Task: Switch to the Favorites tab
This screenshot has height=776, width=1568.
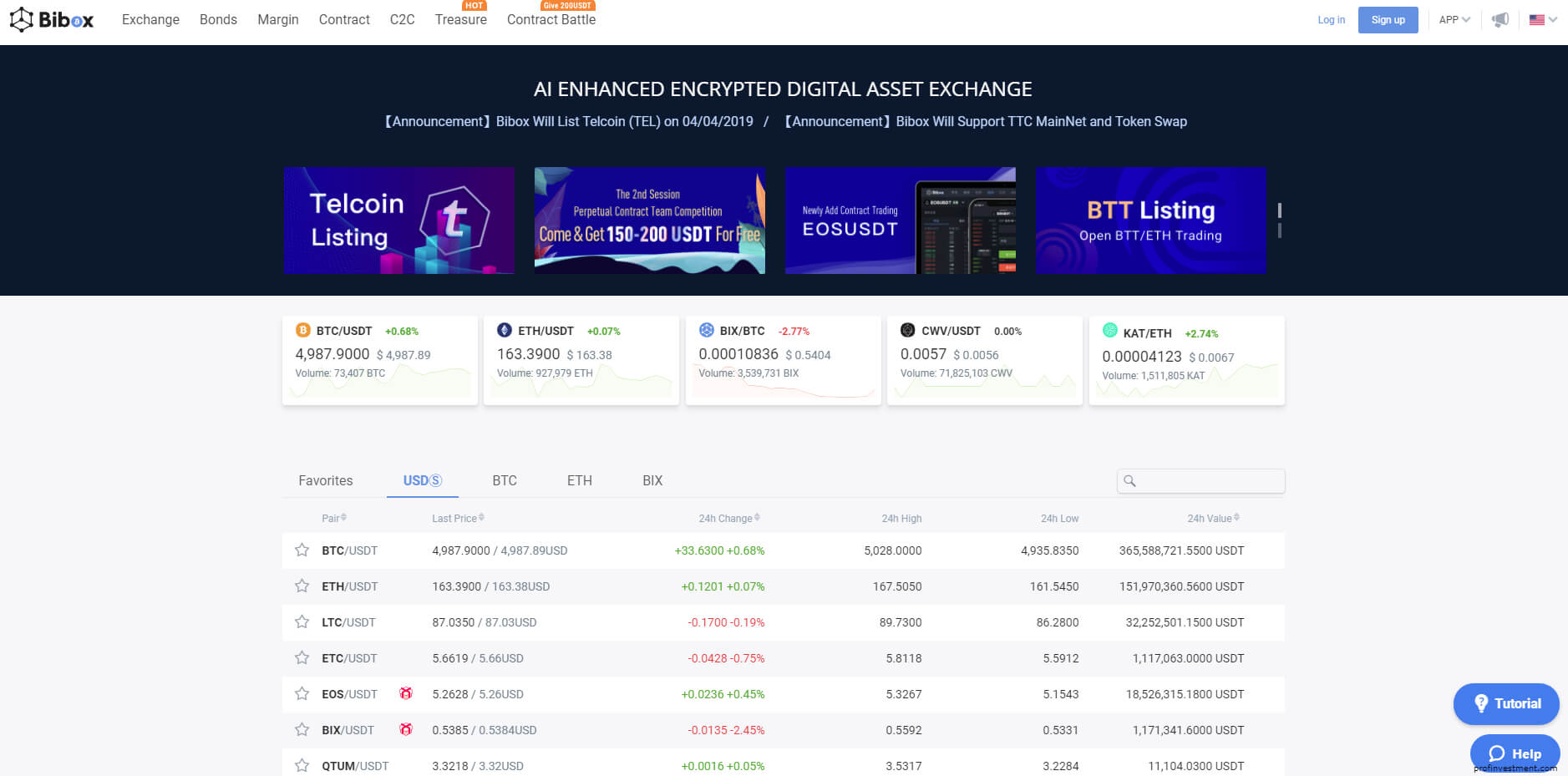Action: (x=326, y=480)
